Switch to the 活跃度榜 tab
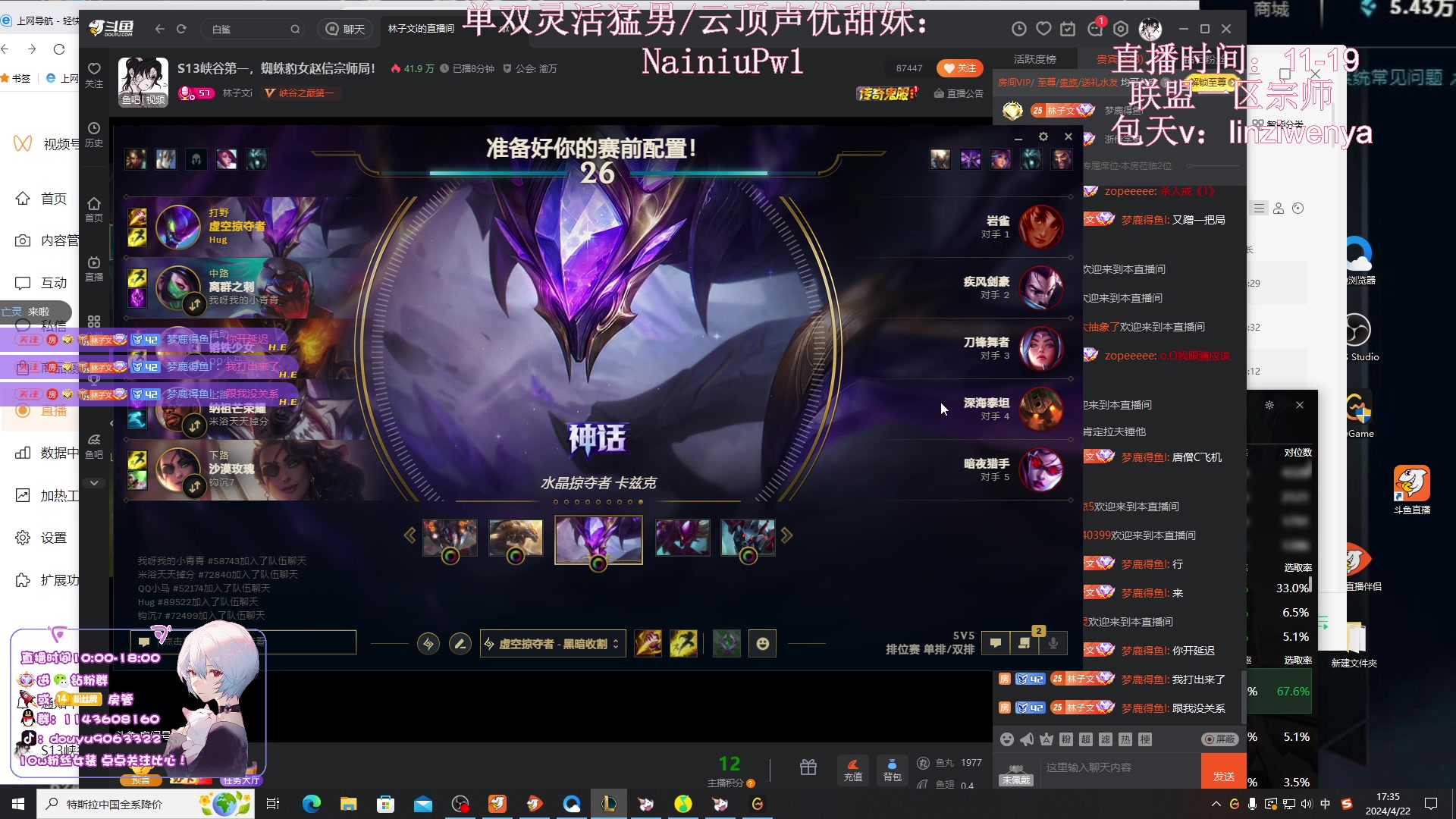1456x819 pixels. coord(1034,59)
